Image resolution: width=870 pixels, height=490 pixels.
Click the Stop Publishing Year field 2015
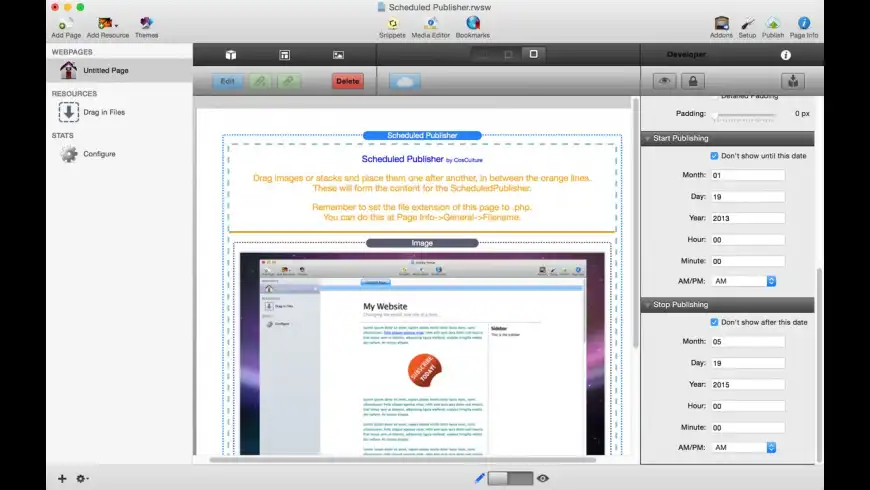click(x=748, y=385)
